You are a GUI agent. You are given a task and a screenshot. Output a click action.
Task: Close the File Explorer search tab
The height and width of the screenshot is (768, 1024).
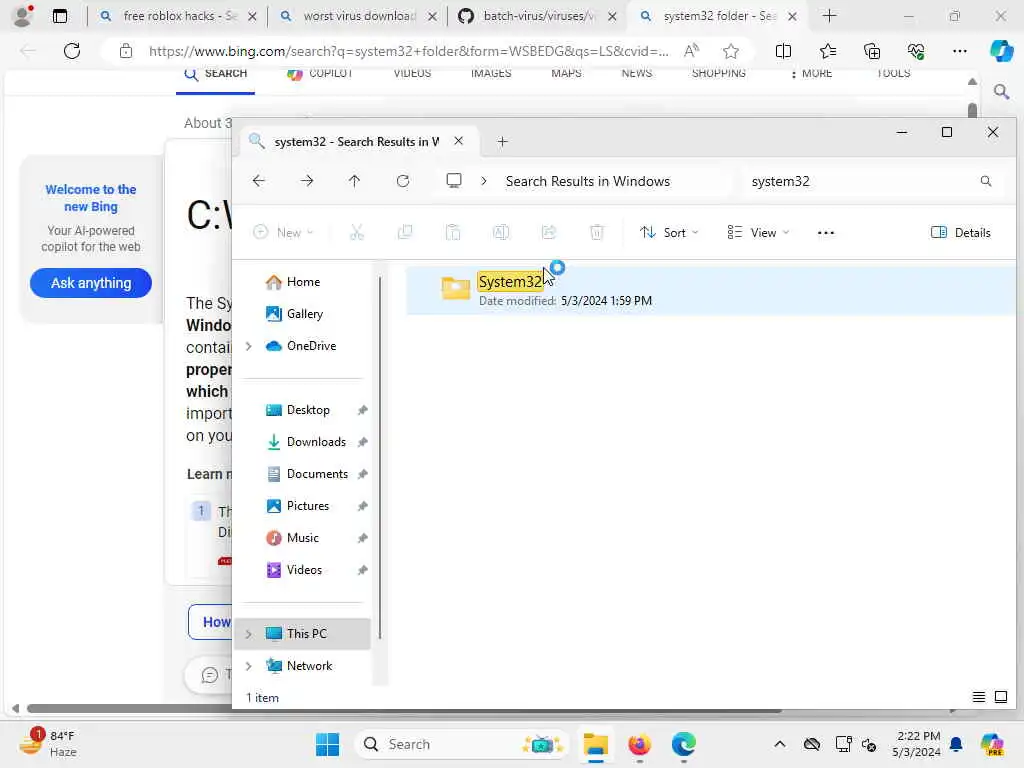coord(458,141)
